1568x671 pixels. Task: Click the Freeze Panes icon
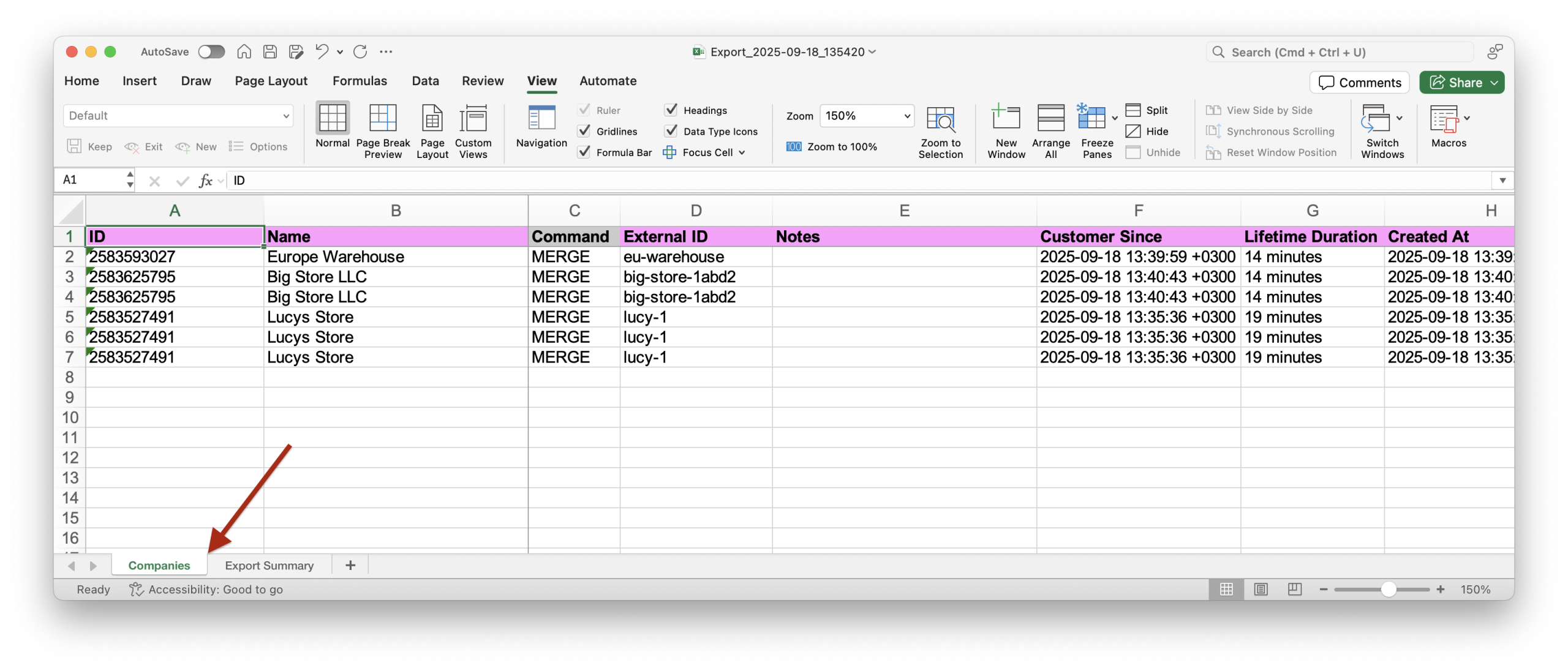1091,118
